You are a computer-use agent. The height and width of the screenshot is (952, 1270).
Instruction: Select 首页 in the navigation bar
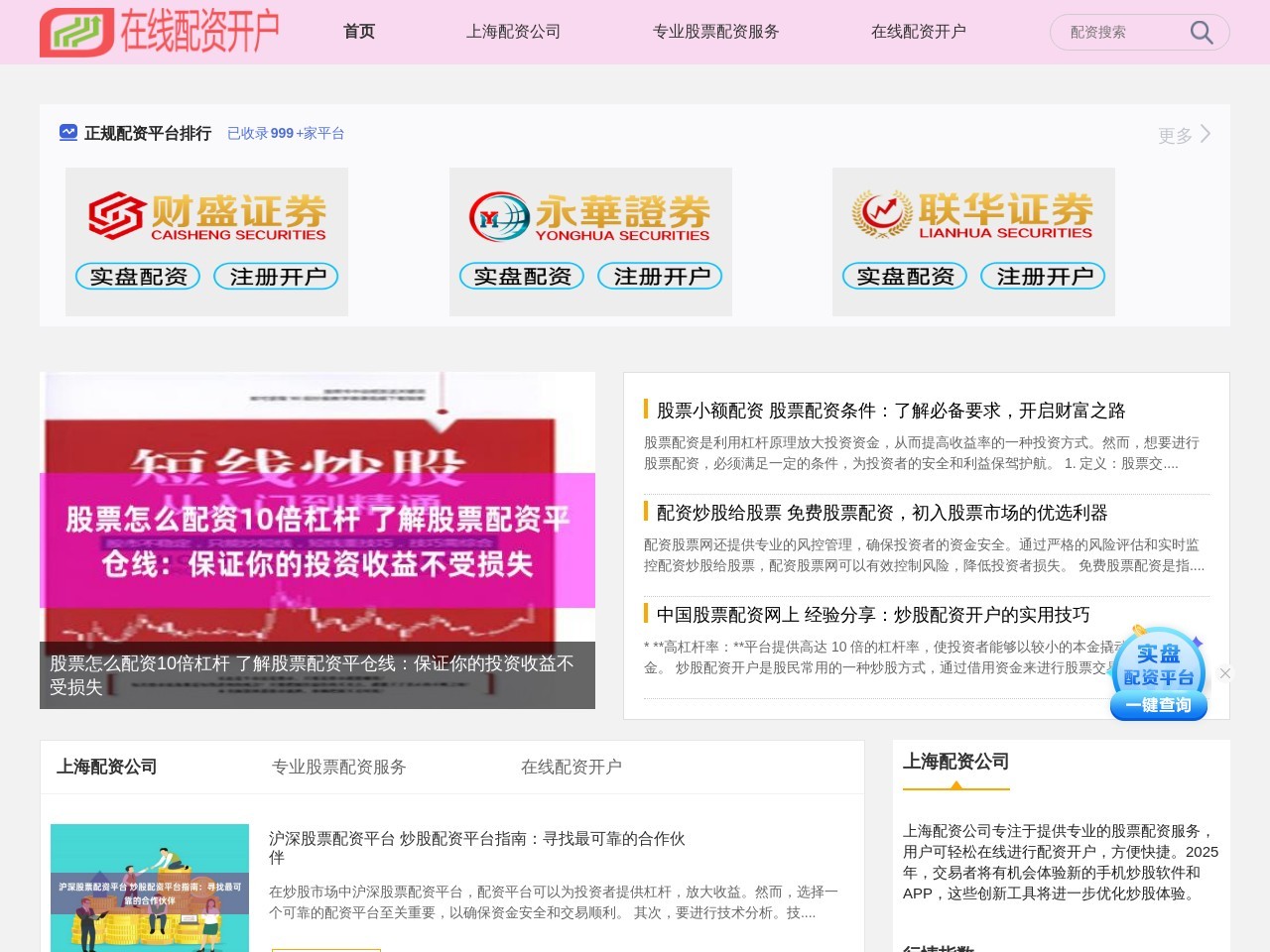pos(358,31)
